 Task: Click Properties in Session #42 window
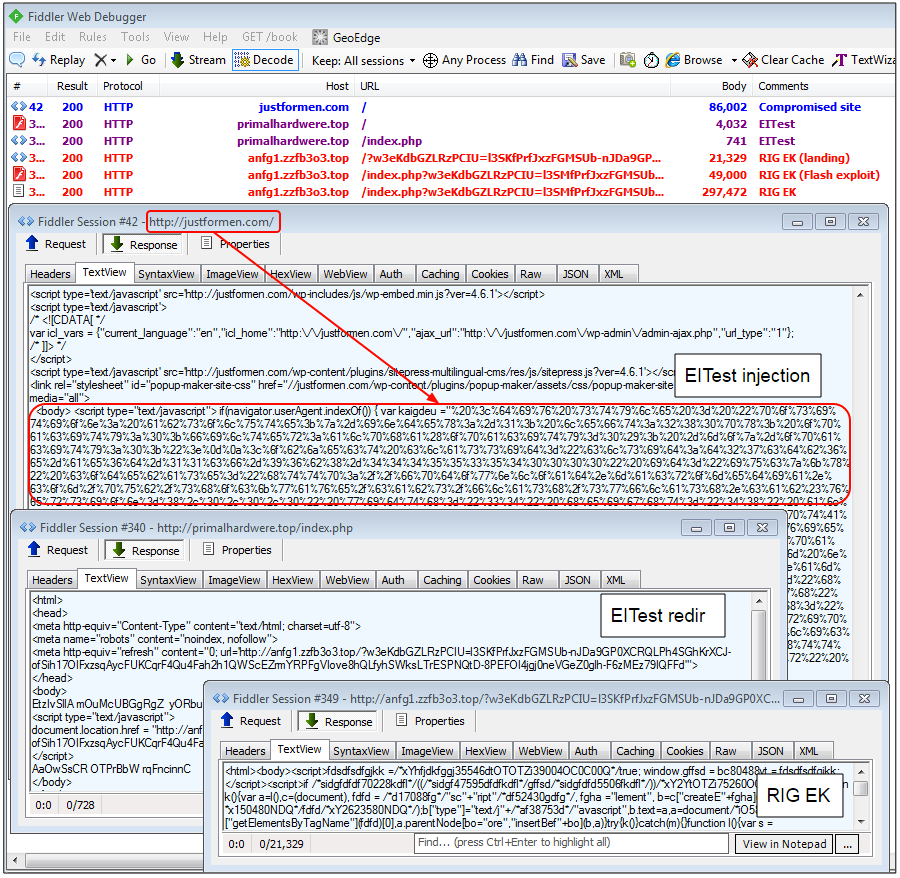pos(235,244)
